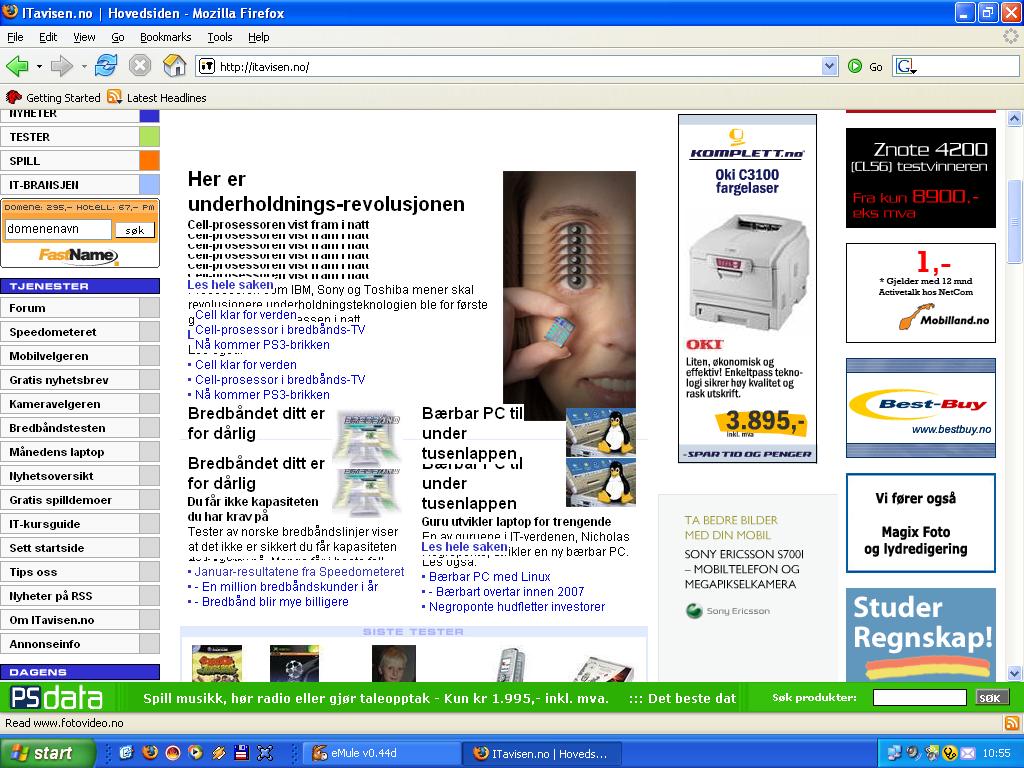Reload the page with the refresh icon
1024x768 pixels.
click(106, 66)
